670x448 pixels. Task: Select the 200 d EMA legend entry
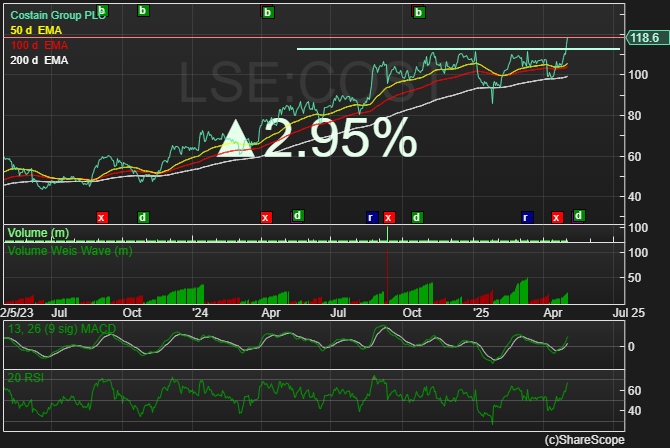[x=39, y=60]
